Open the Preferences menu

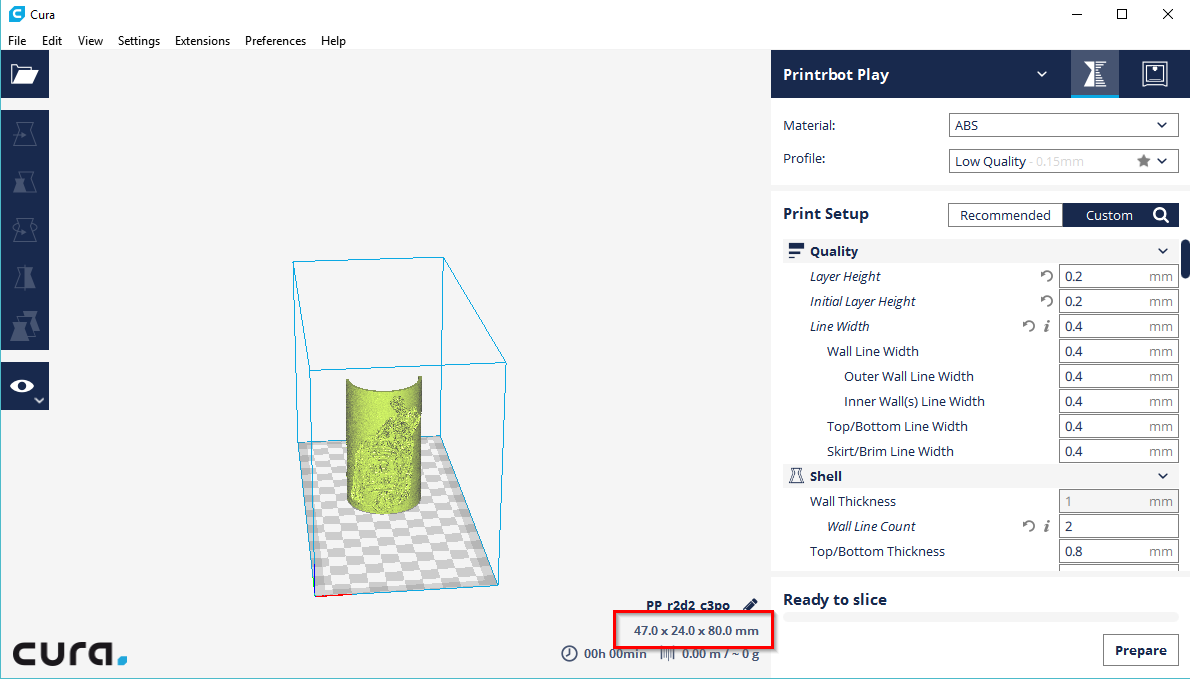point(275,41)
